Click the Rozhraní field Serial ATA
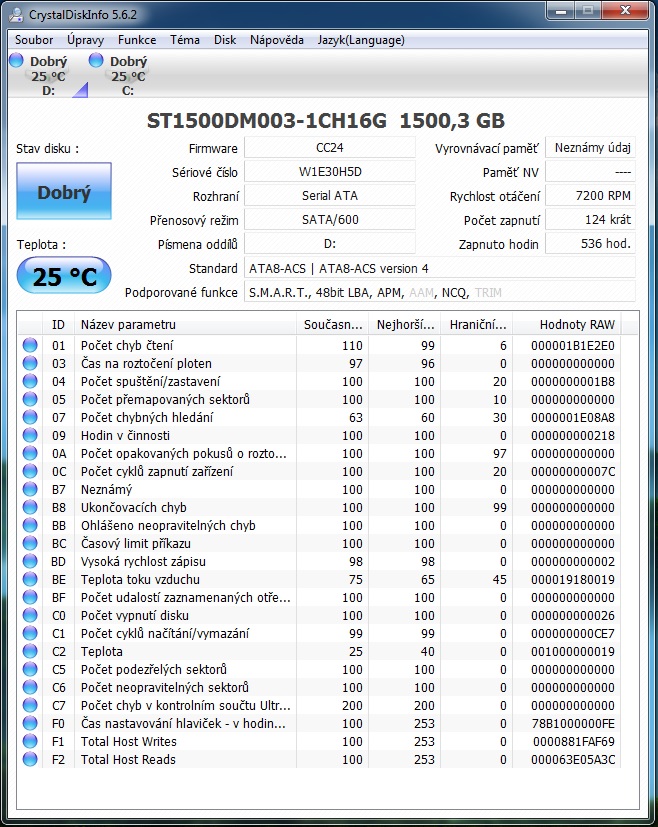The width and height of the screenshot is (658, 827). 330,196
